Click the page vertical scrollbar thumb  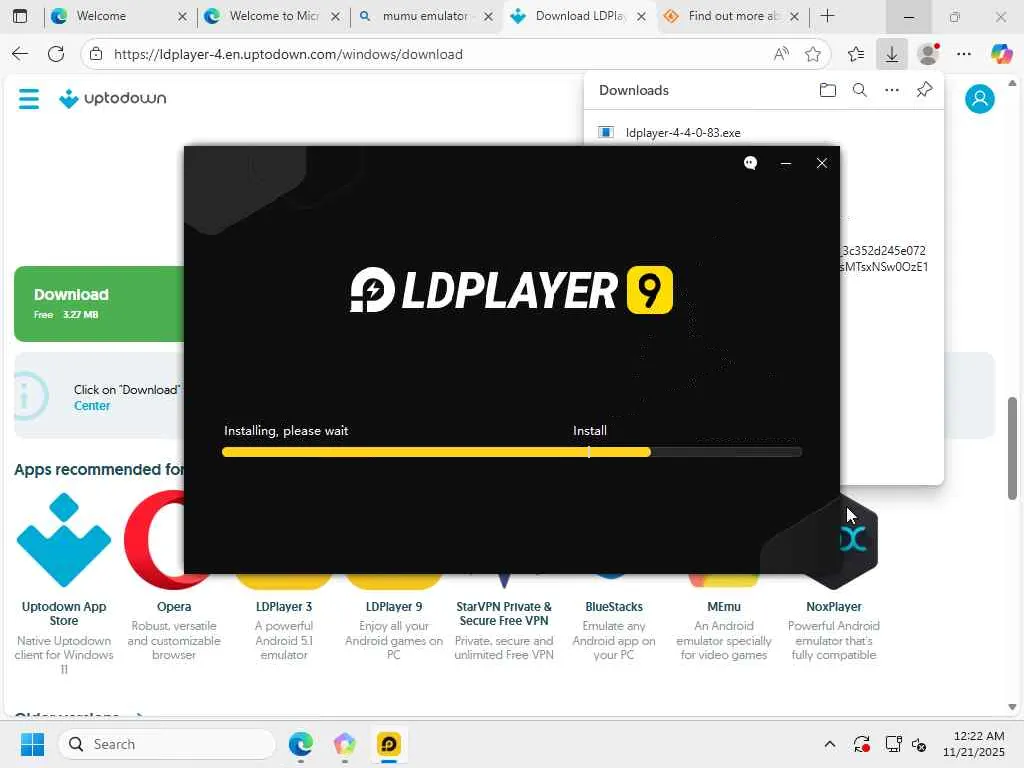coord(1012,448)
